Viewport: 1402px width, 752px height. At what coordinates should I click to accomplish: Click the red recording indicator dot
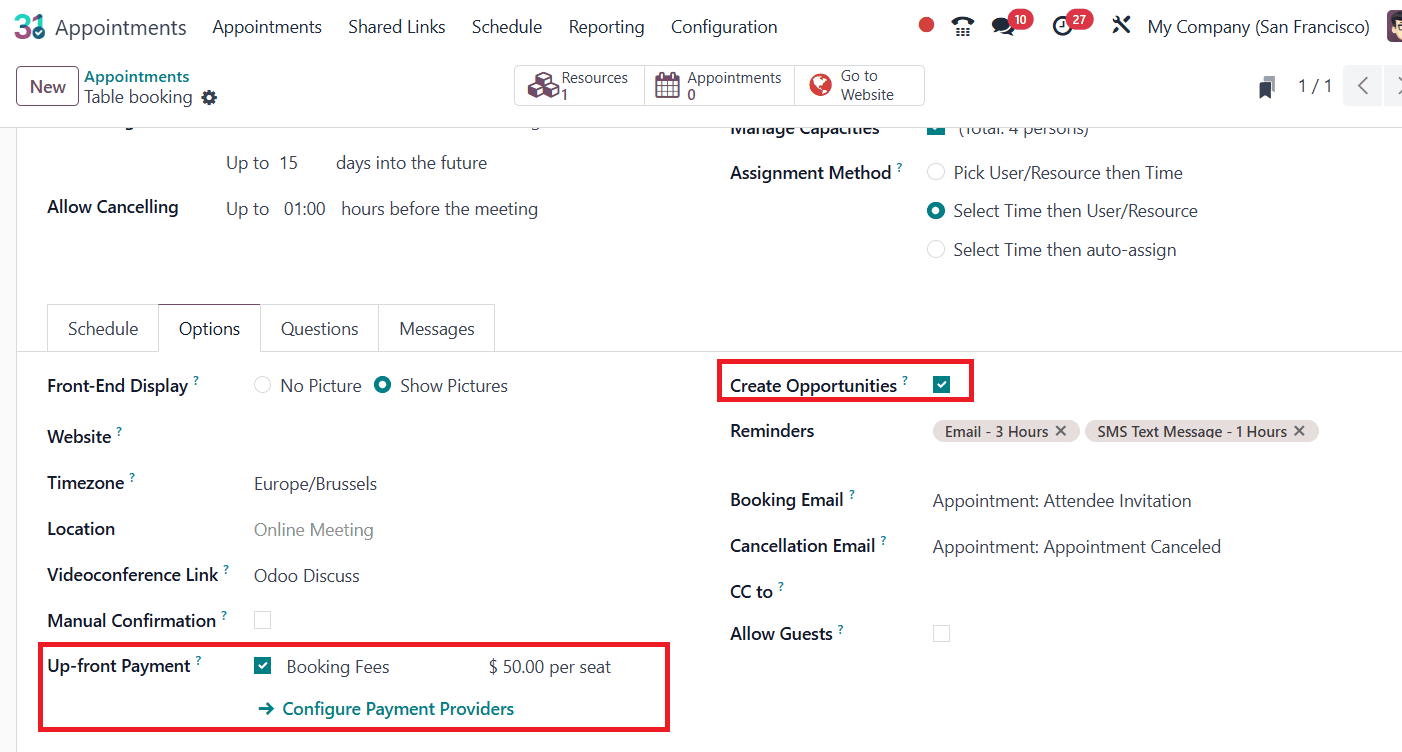click(926, 25)
